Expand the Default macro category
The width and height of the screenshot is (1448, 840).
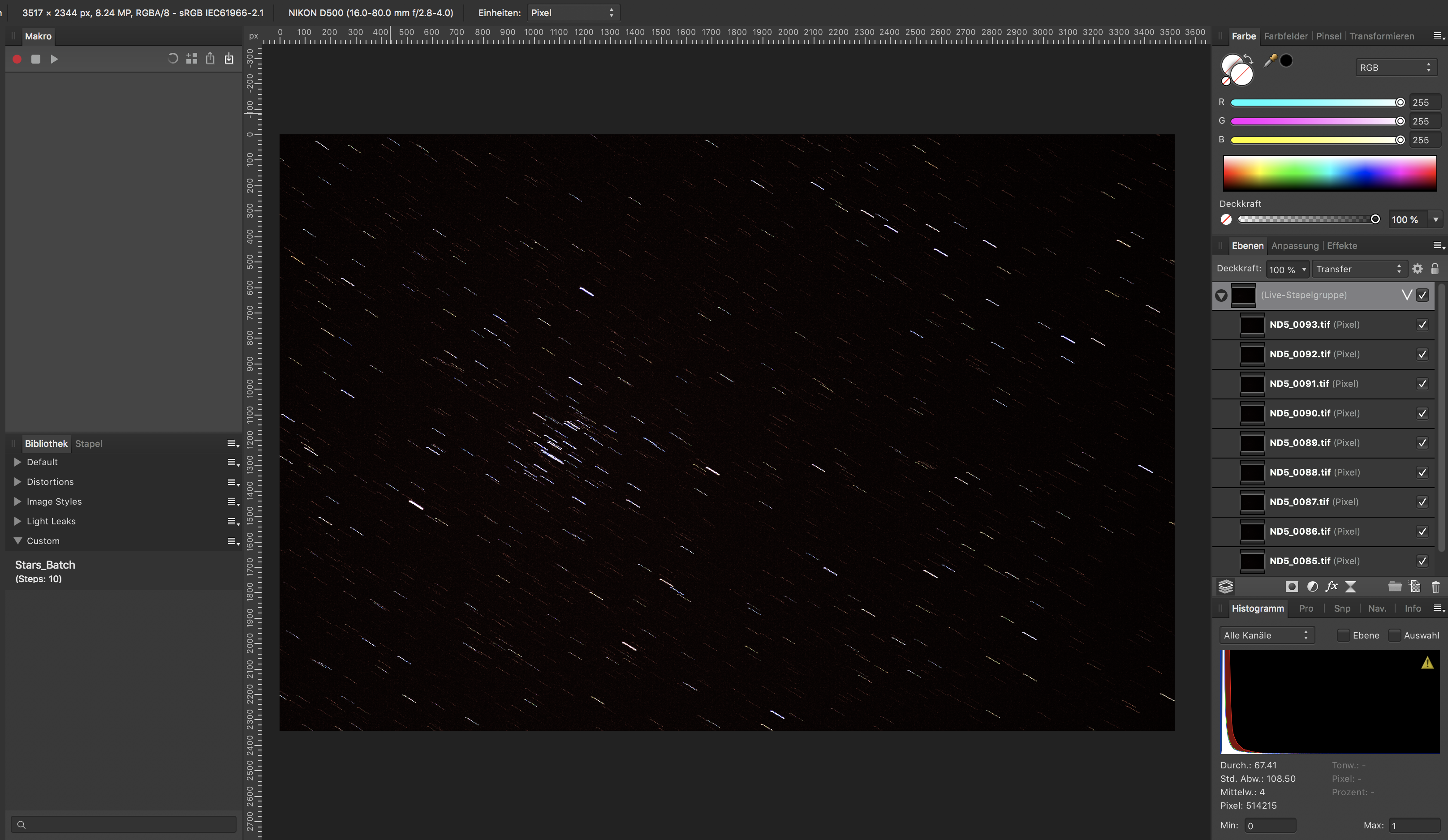point(17,462)
